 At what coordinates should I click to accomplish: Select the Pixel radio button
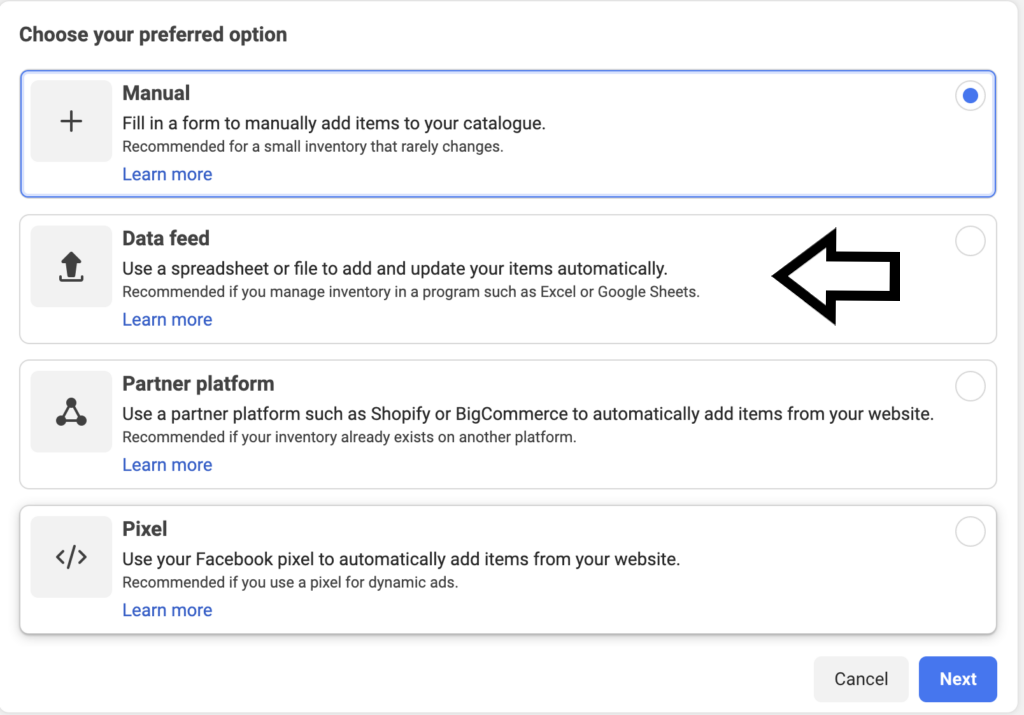[x=969, y=531]
